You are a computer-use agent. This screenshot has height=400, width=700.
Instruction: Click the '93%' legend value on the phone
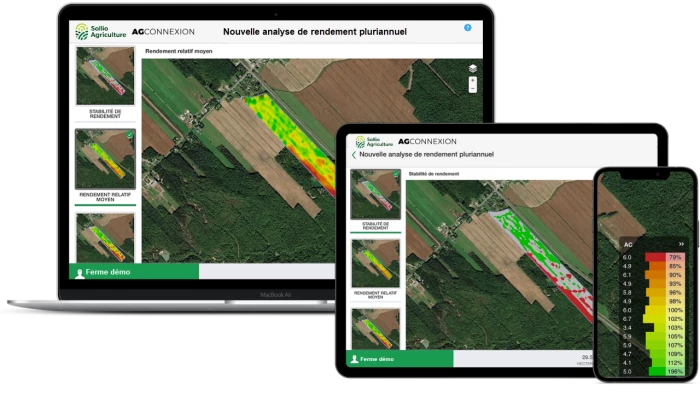[x=675, y=284]
